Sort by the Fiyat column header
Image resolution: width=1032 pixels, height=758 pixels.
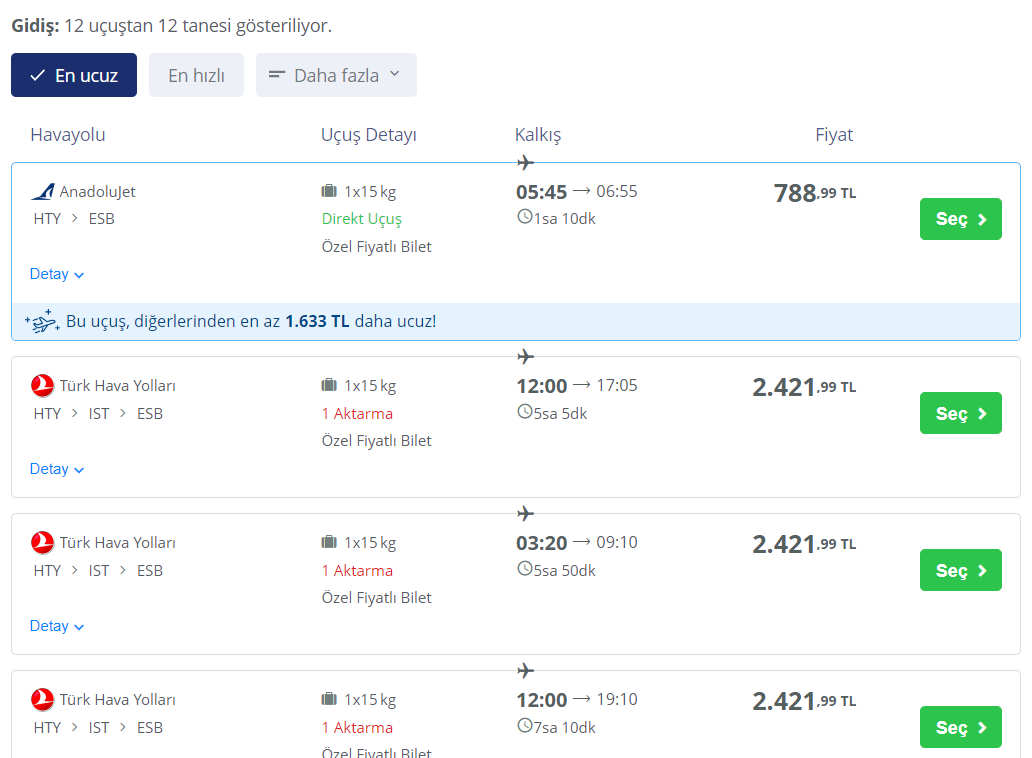point(834,135)
